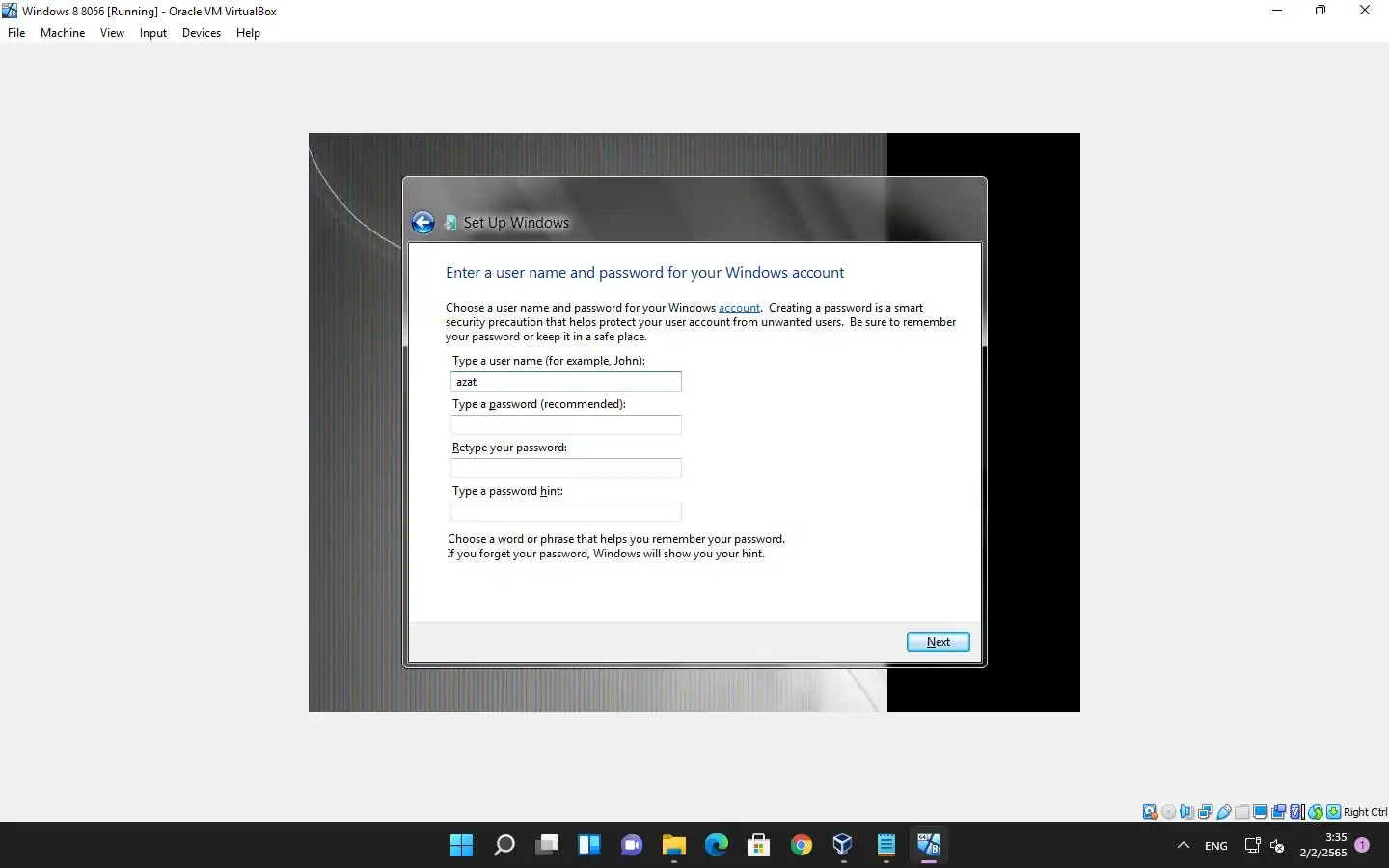Open audio indicator in VirtualBox status bar

click(x=1187, y=812)
